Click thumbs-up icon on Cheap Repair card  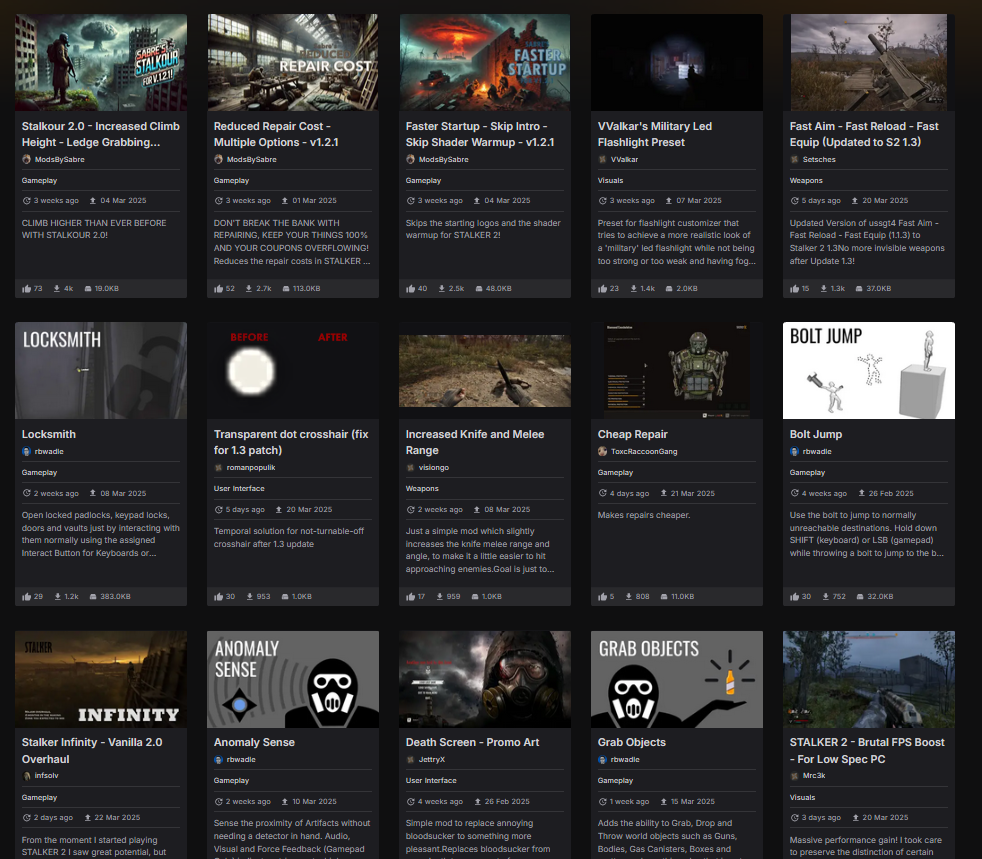pyautogui.click(x=602, y=597)
